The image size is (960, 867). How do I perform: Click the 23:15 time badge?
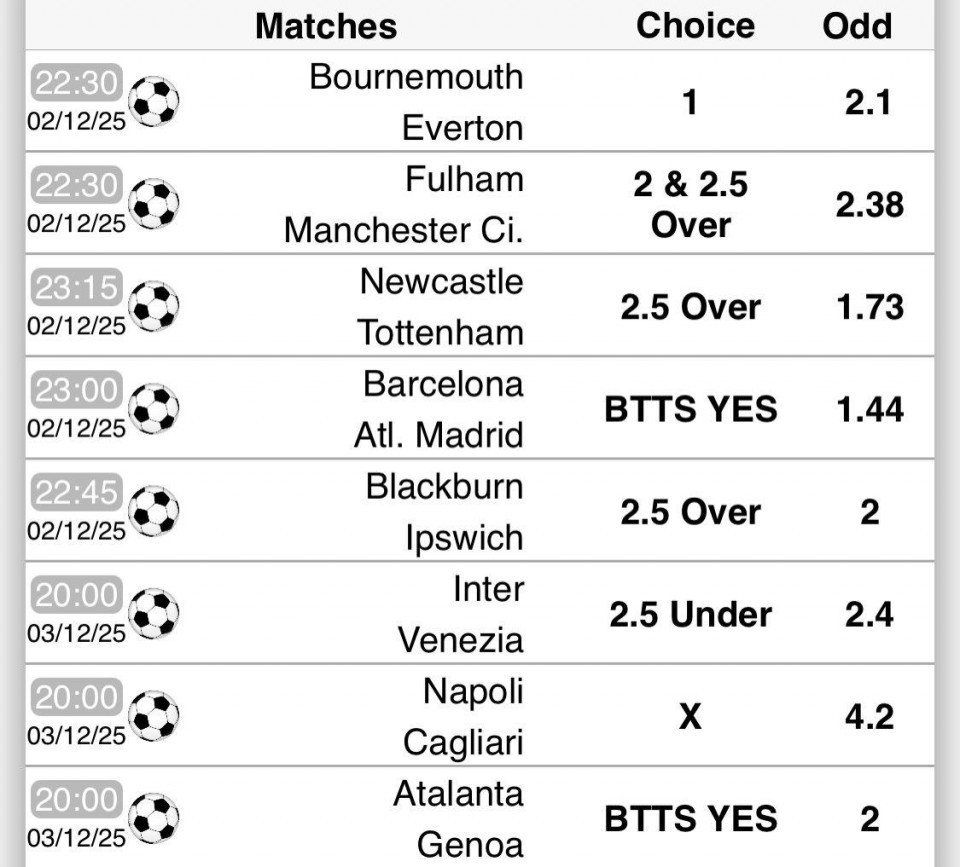[x=77, y=288]
